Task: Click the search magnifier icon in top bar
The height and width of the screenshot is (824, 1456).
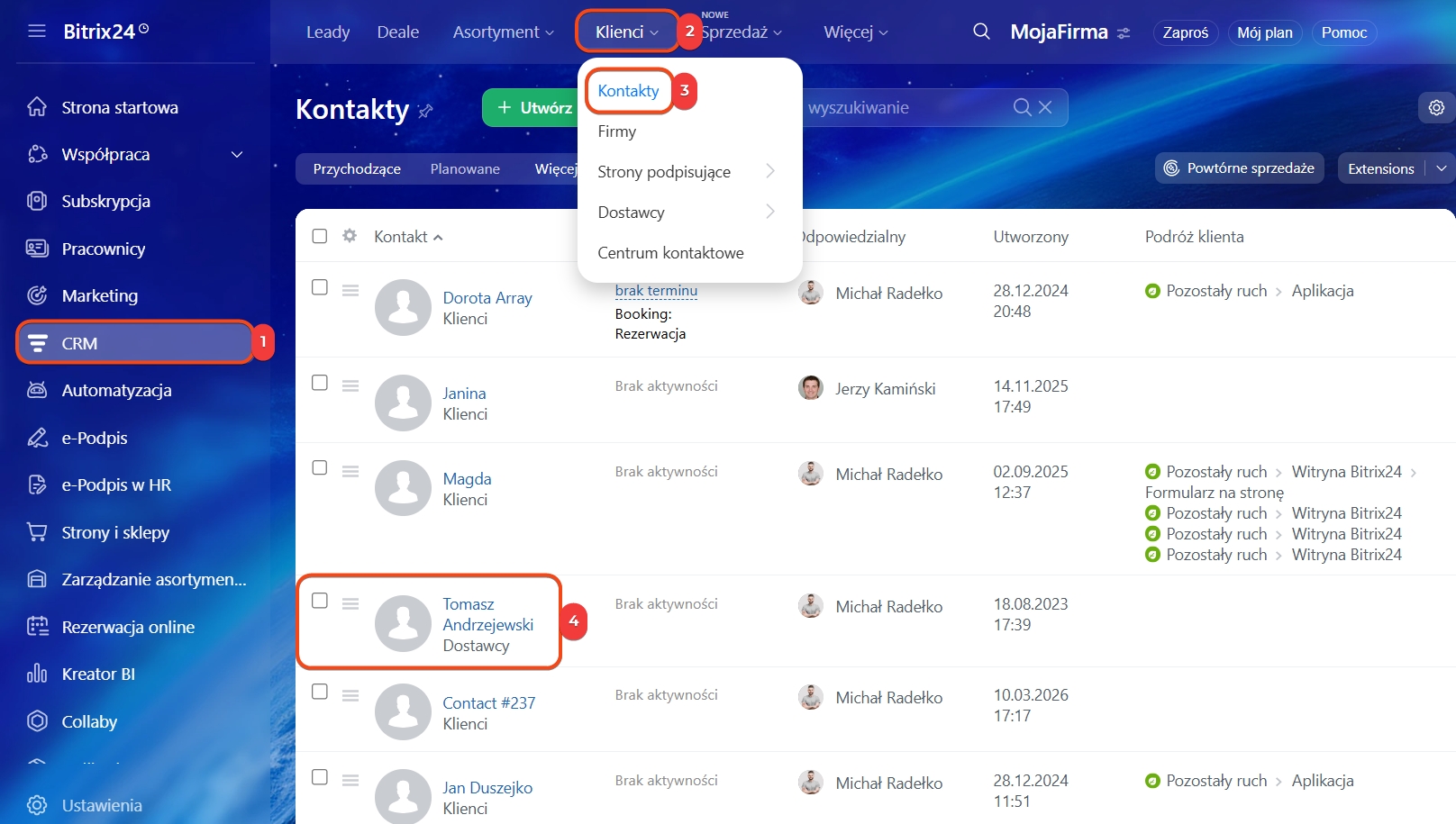Action: (x=981, y=32)
